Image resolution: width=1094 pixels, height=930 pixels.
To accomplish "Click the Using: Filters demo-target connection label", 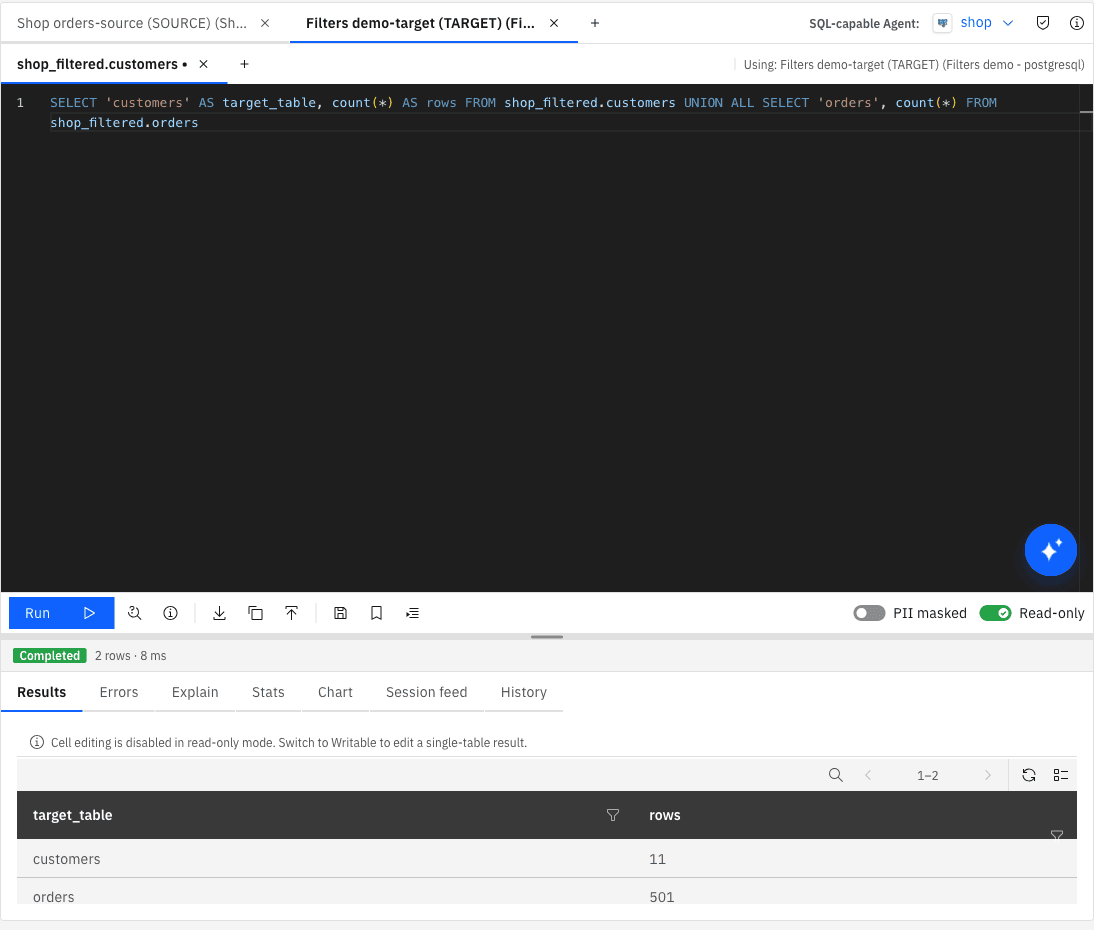I will click(914, 64).
